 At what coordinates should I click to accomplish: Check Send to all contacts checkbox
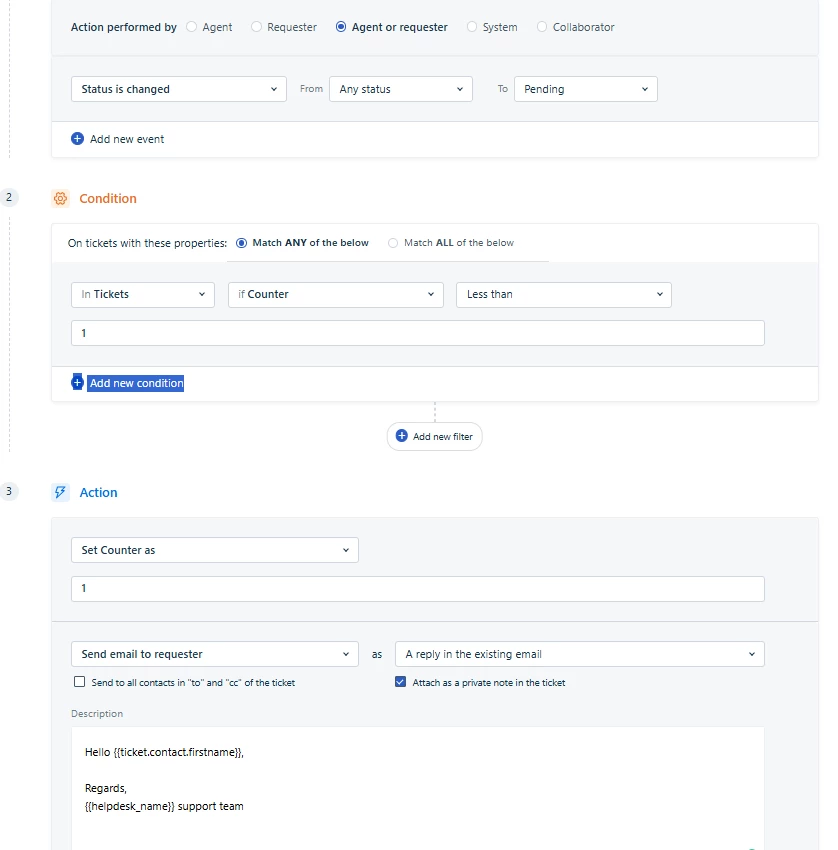tap(80, 682)
